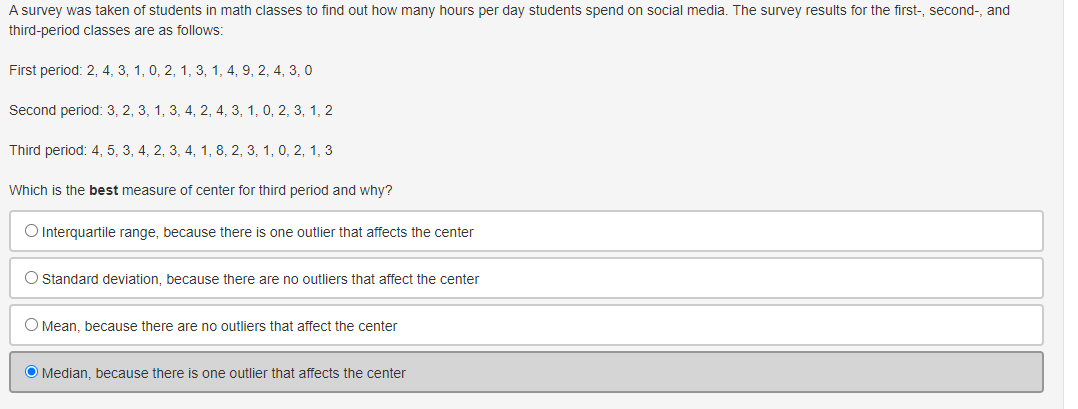1078x409 pixels.
Task: Click the Standard deviation answer text
Action: click(x=261, y=279)
